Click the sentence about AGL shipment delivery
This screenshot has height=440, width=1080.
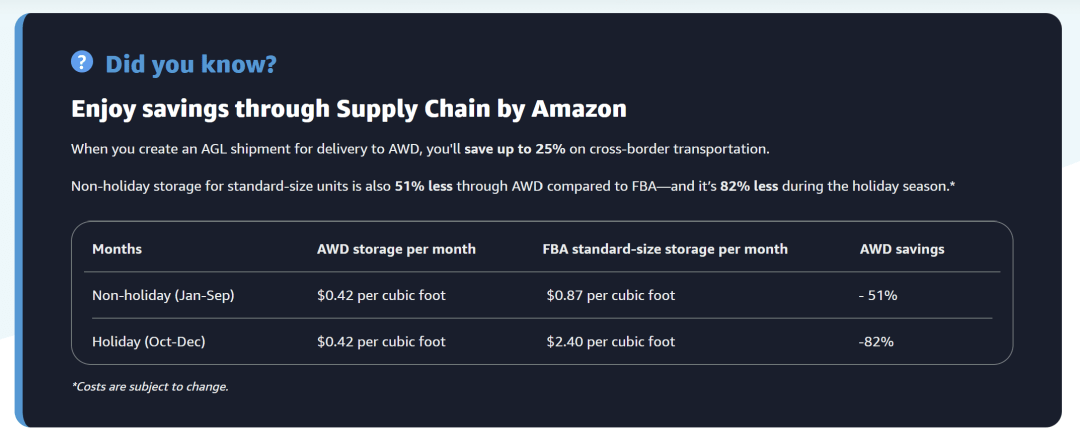[x=420, y=149]
